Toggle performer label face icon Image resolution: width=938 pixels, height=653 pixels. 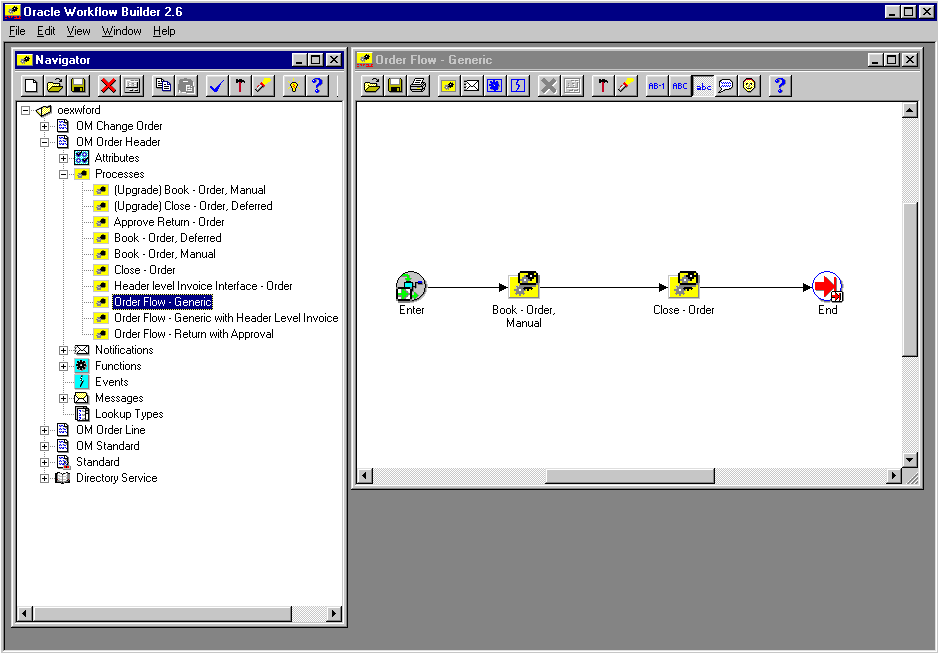749,86
